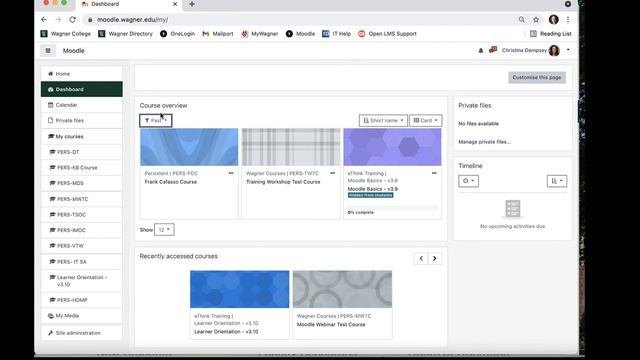The width and height of the screenshot is (640, 360).
Task: Reload the page with the refresh icon
Action: tap(73, 20)
